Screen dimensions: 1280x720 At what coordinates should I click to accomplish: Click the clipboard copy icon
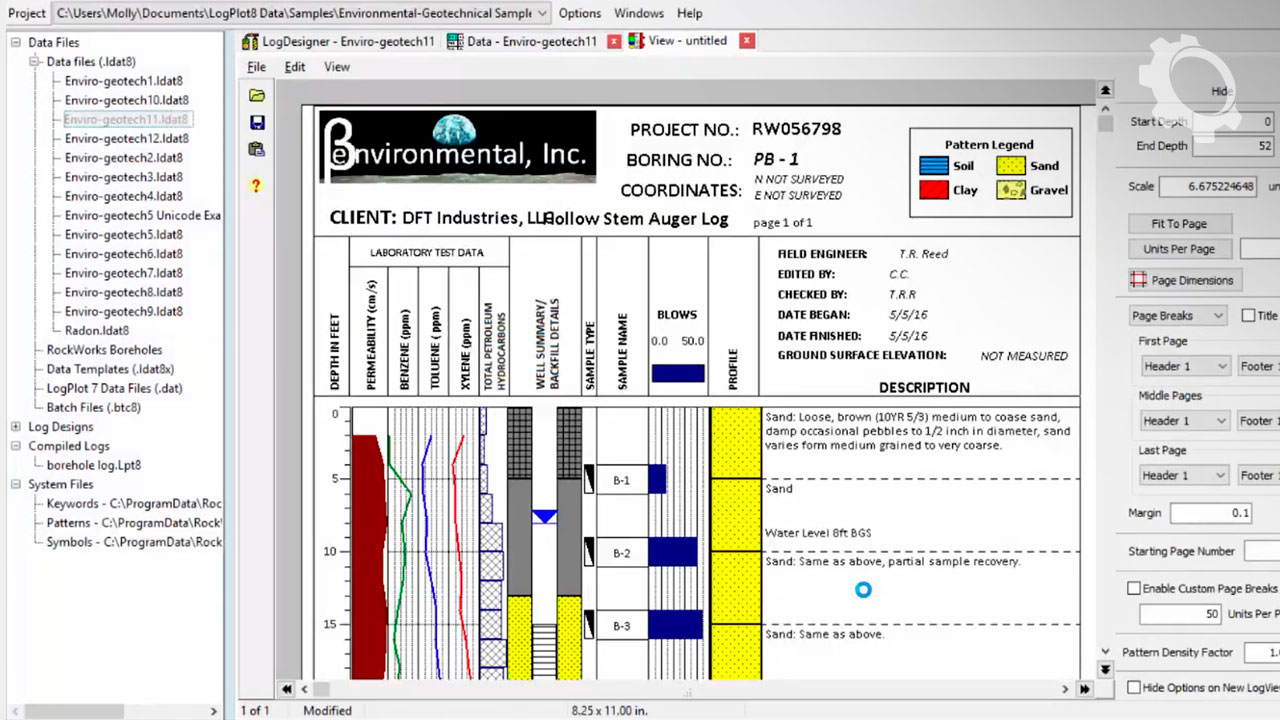pos(257,150)
